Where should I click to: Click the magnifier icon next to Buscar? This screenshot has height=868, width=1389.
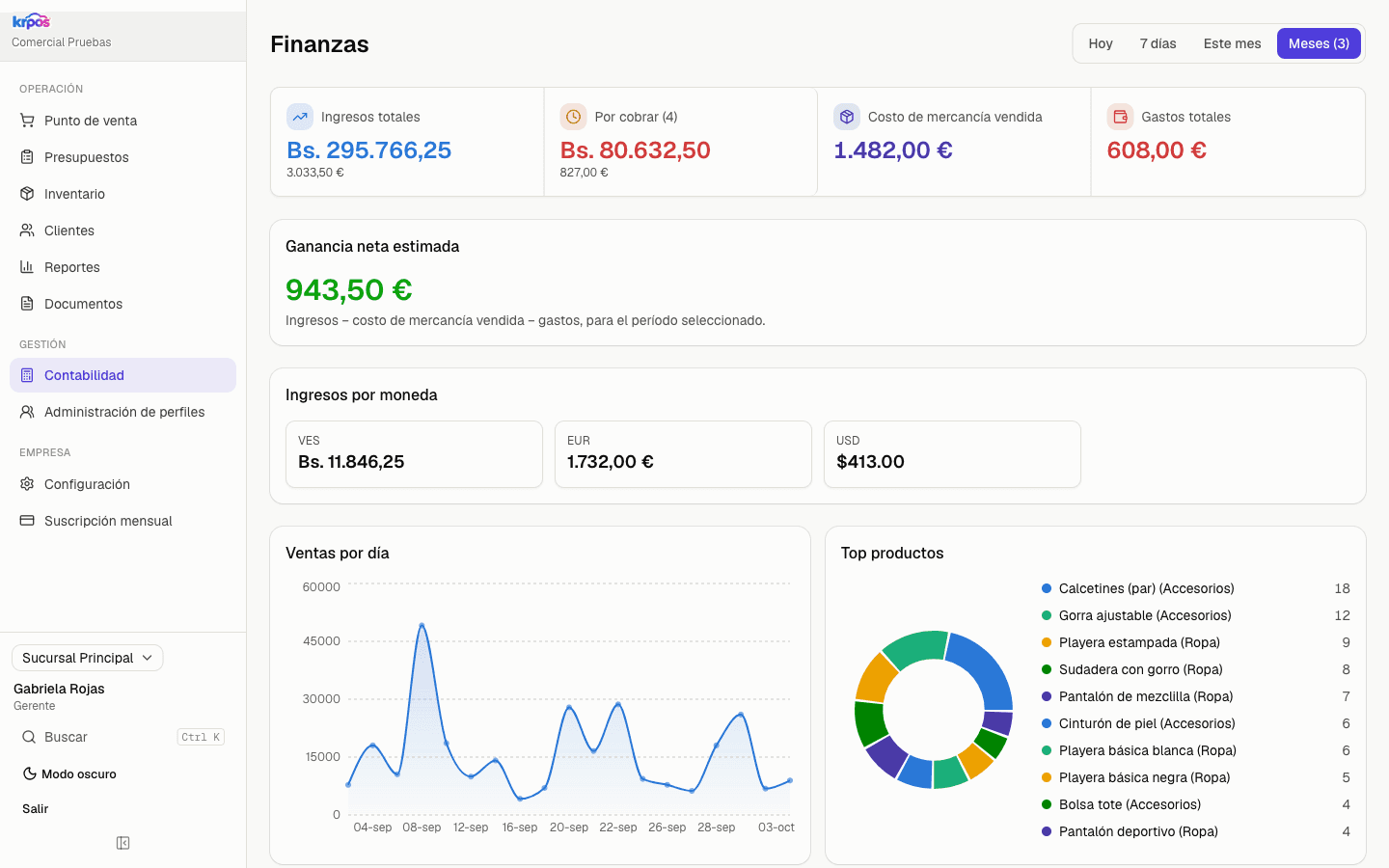click(x=29, y=737)
